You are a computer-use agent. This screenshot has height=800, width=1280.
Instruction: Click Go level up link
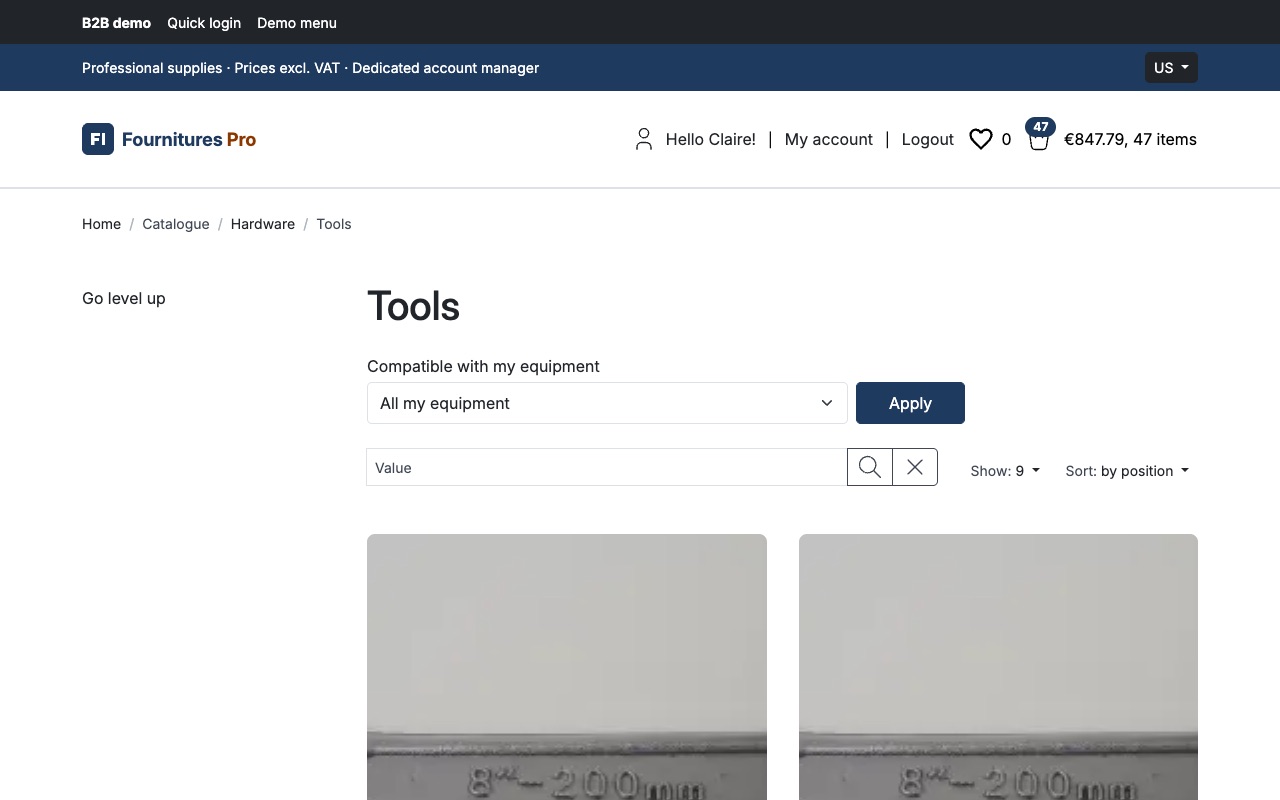(x=124, y=298)
